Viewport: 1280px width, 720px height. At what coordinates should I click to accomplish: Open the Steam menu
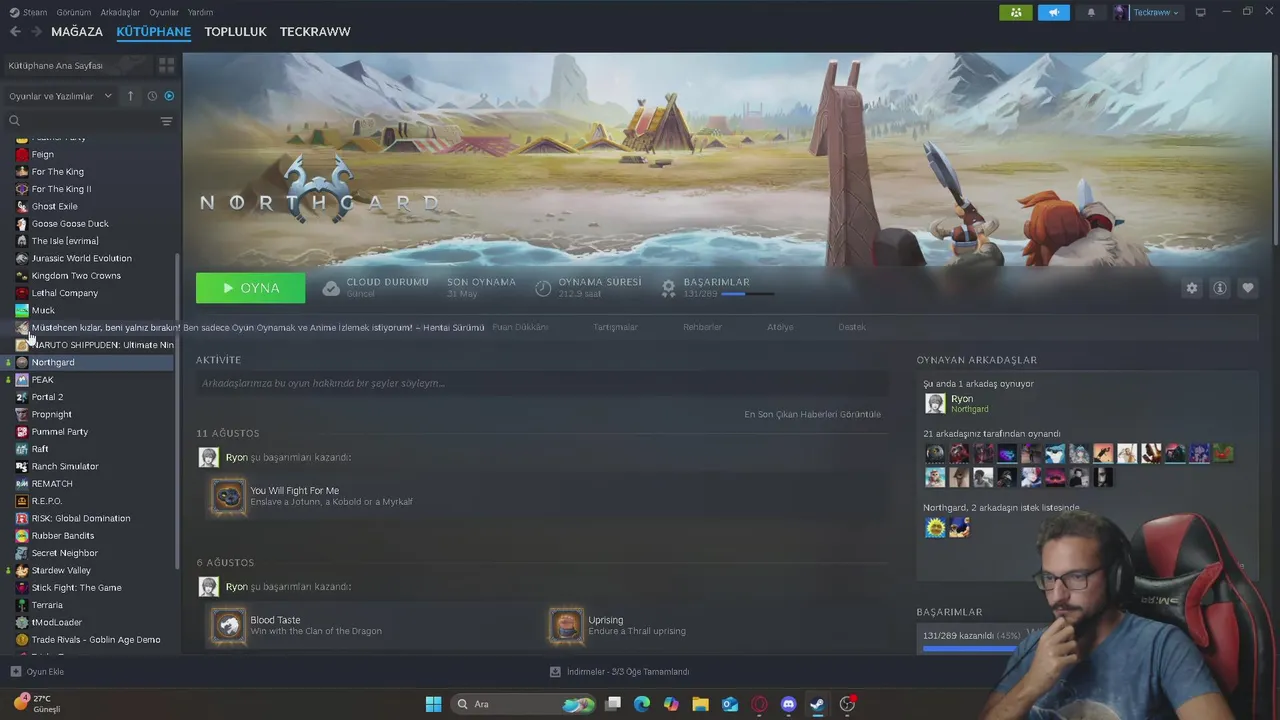(x=29, y=12)
